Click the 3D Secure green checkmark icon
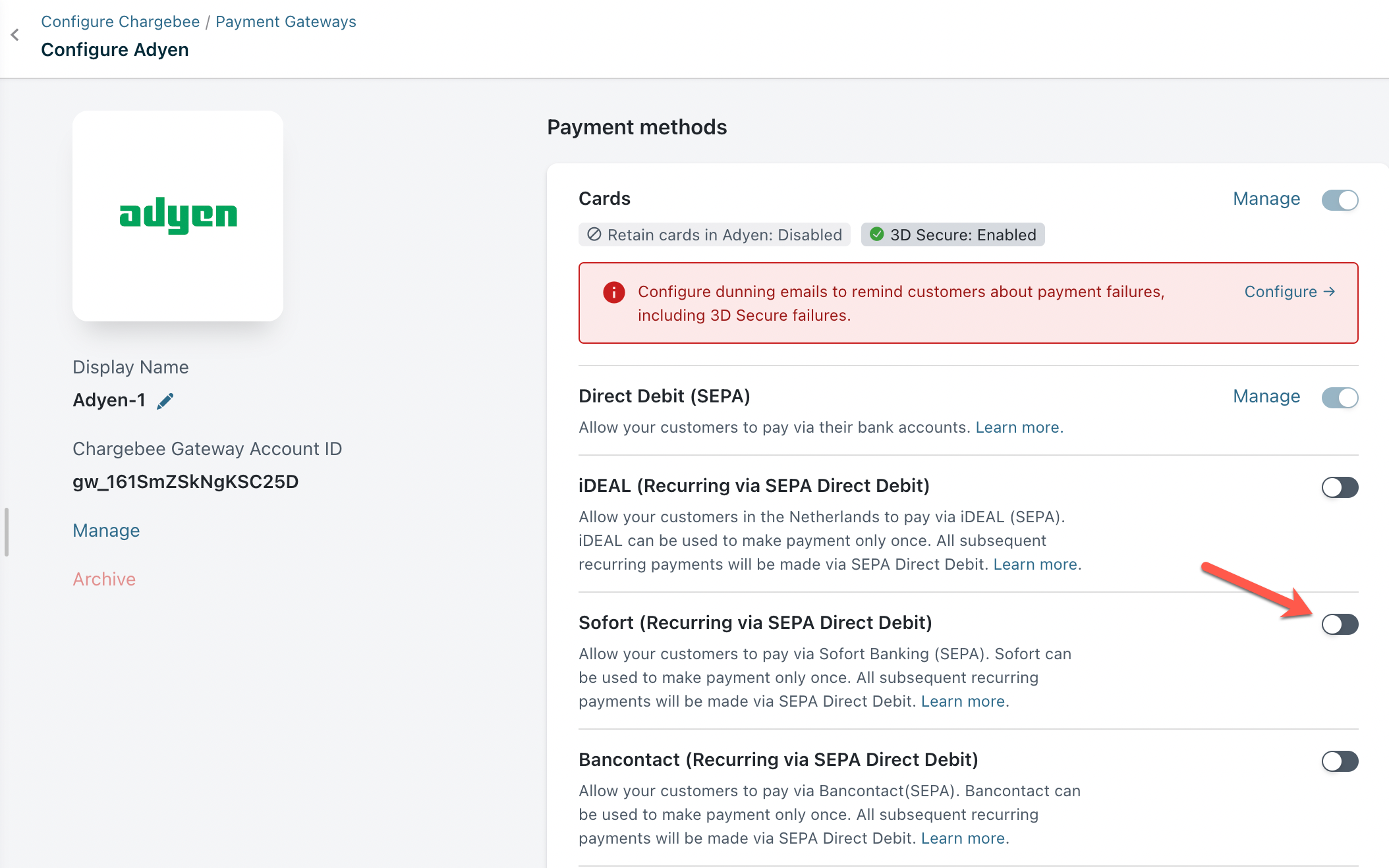Image resolution: width=1389 pixels, height=868 pixels. 877,234
